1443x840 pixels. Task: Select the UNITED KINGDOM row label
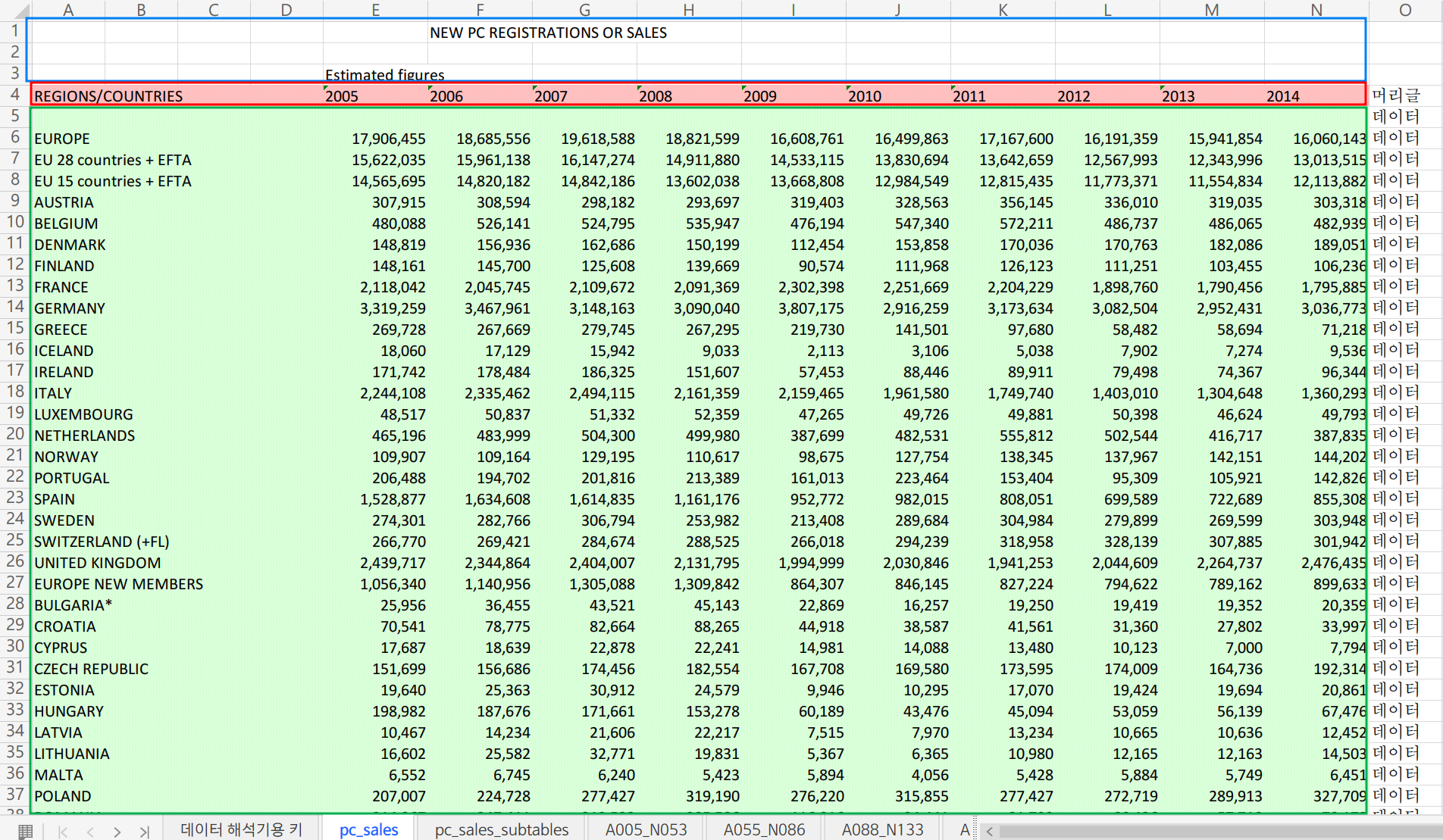click(97, 563)
